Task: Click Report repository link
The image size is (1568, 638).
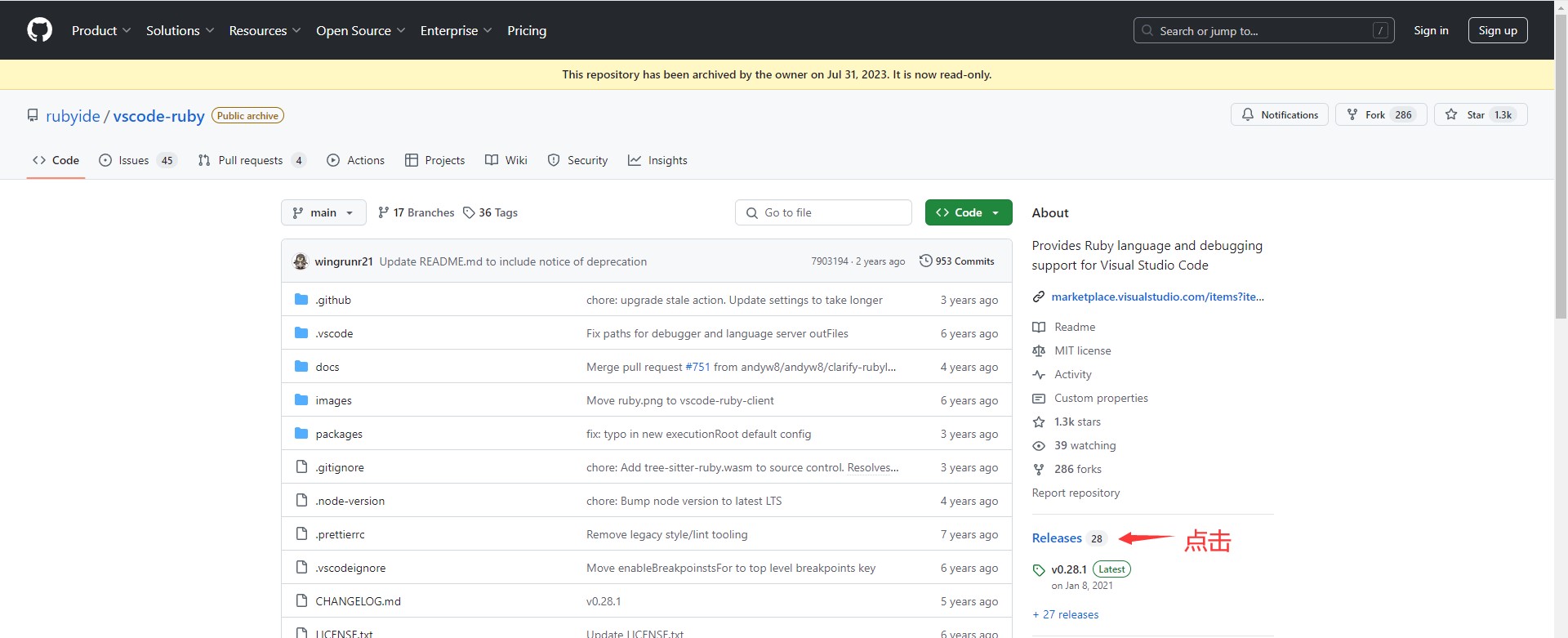Action: tap(1076, 493)
